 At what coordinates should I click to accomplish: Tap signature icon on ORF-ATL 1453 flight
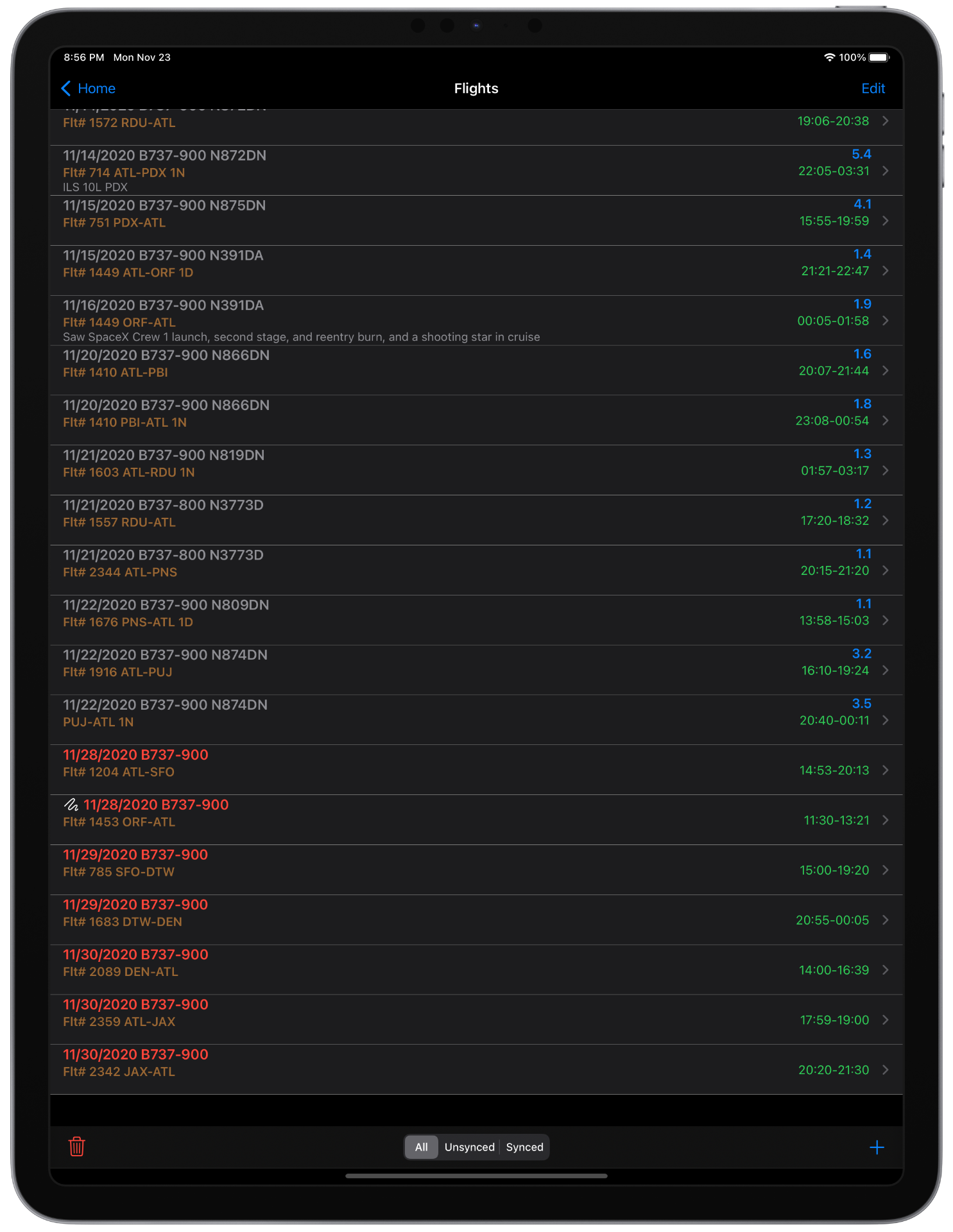pos(71,805)
